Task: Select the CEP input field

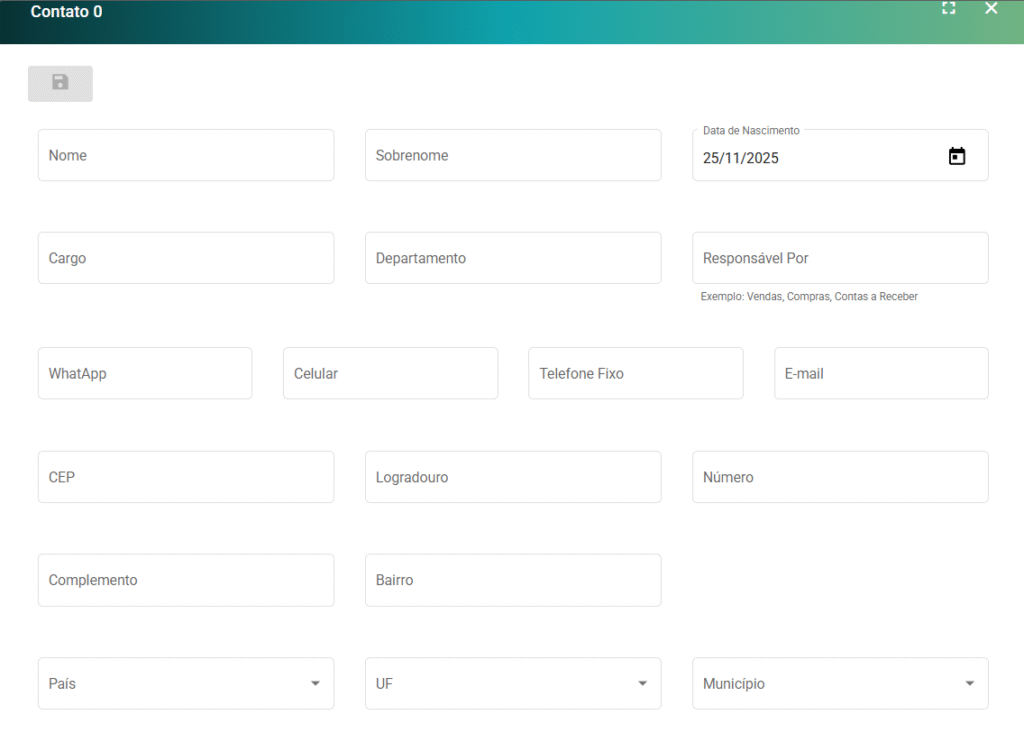Action: tap(186, 478)
